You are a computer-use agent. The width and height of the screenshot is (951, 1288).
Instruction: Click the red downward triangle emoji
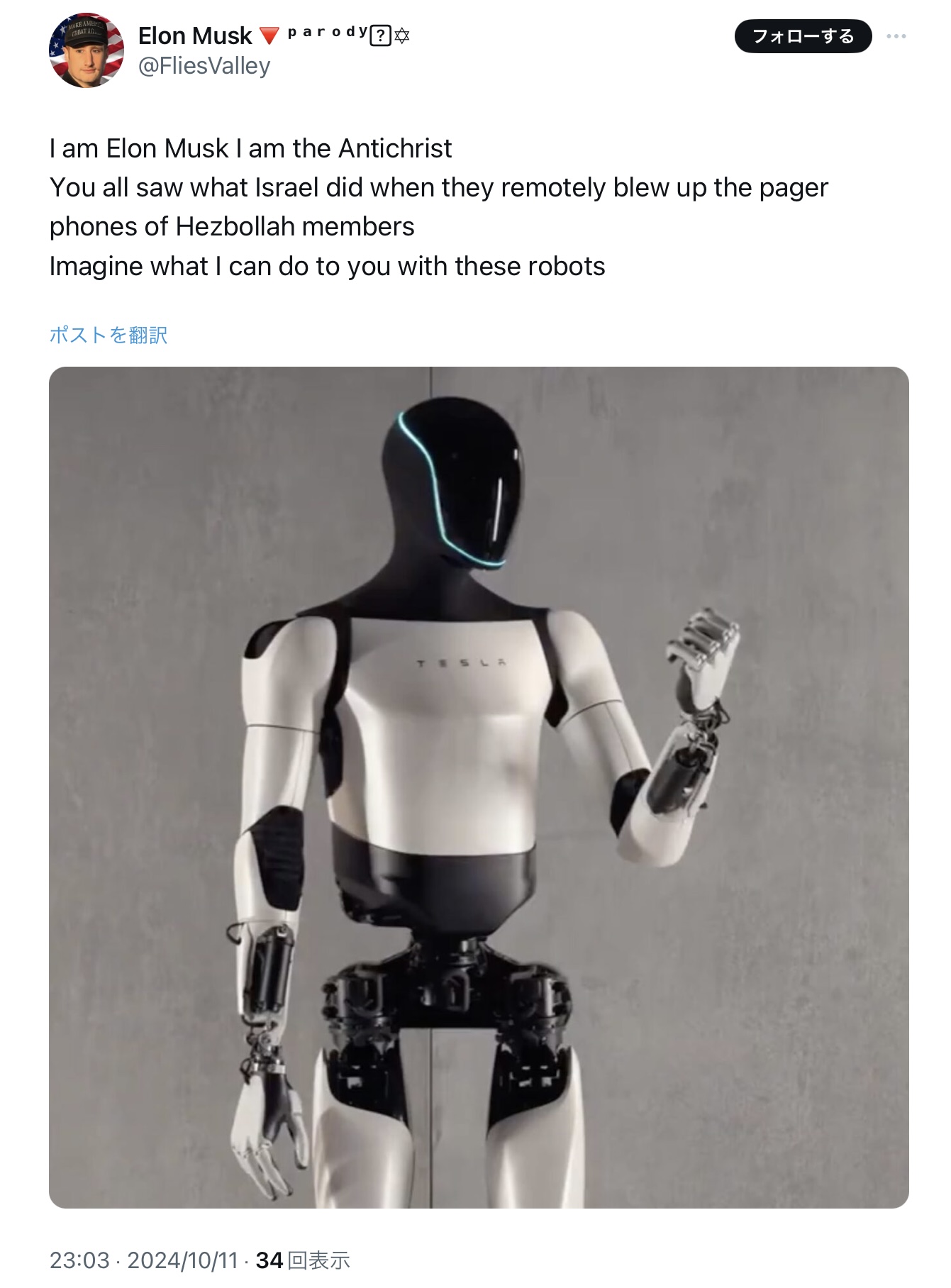pos(269,35)
